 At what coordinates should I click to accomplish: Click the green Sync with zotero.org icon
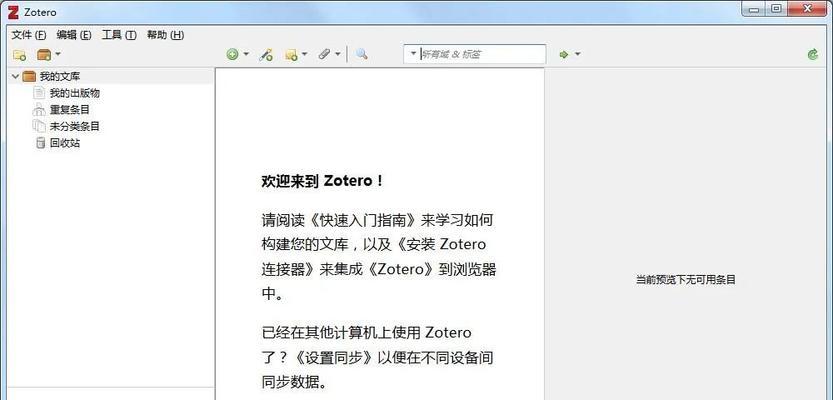(x=812, y=54)
